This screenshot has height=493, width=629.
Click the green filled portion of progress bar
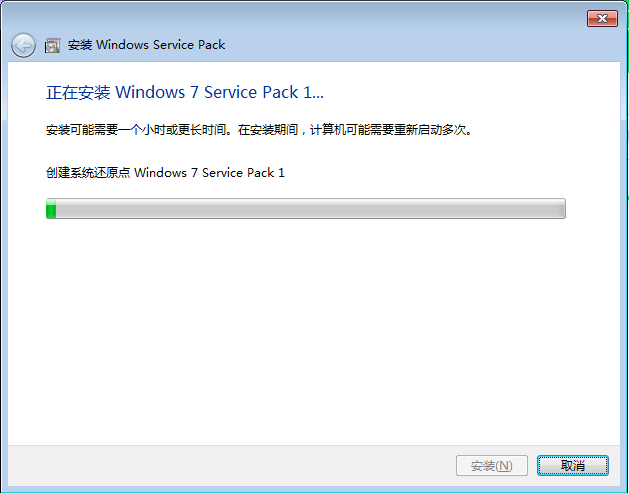[51, 208]
